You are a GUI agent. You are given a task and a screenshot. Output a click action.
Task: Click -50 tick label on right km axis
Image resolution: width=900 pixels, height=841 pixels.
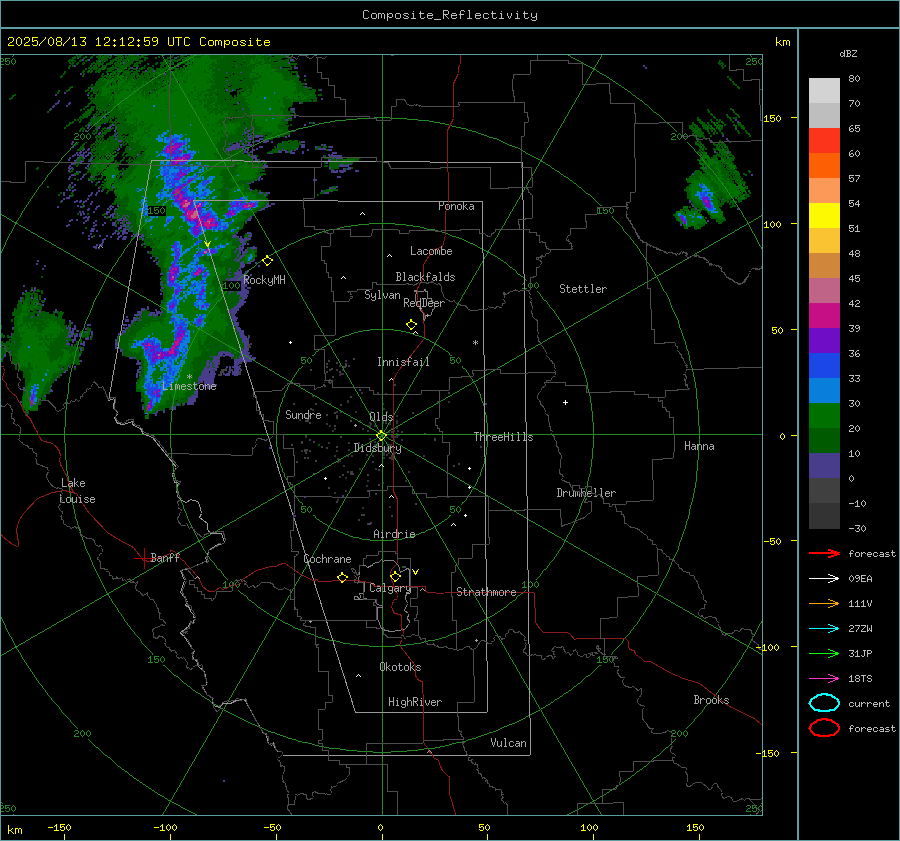772,541
